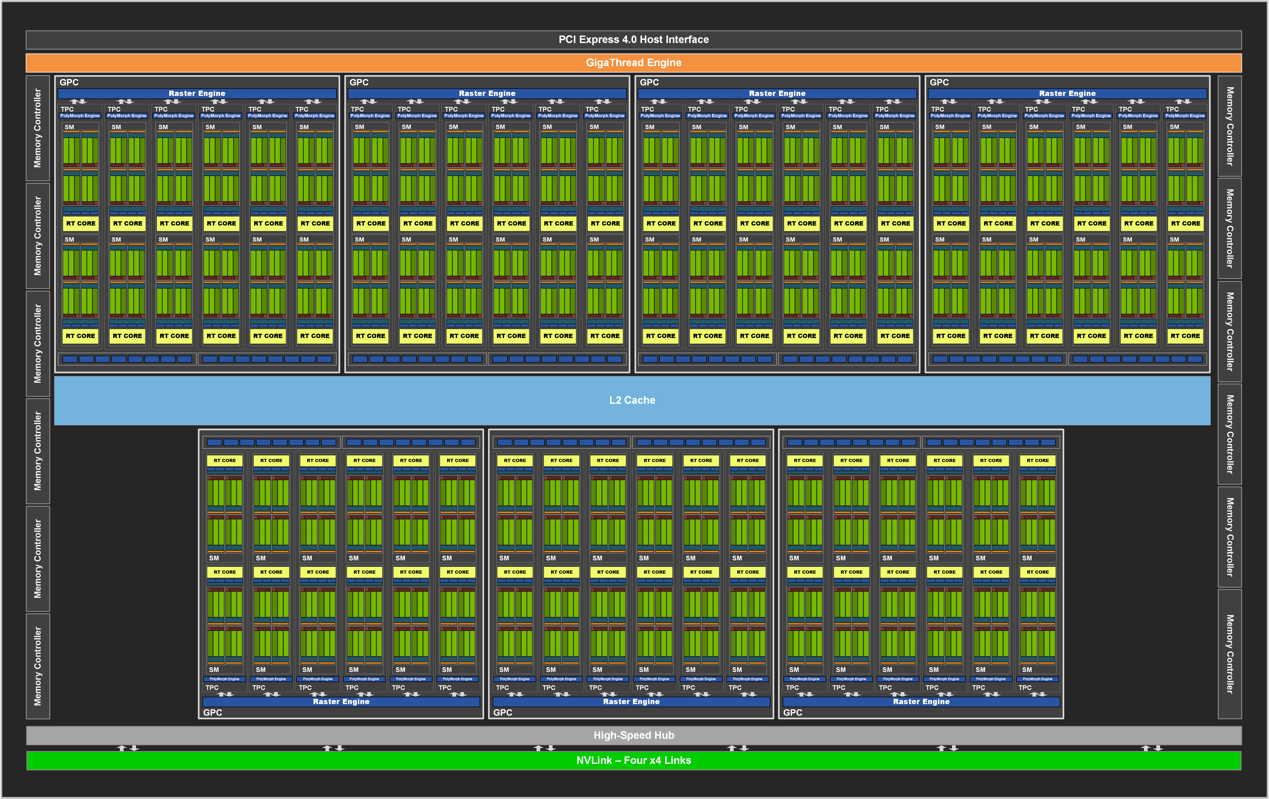Select Raster Engine in the top-right GPC

pyautogui.click(x=1067, y=94)
